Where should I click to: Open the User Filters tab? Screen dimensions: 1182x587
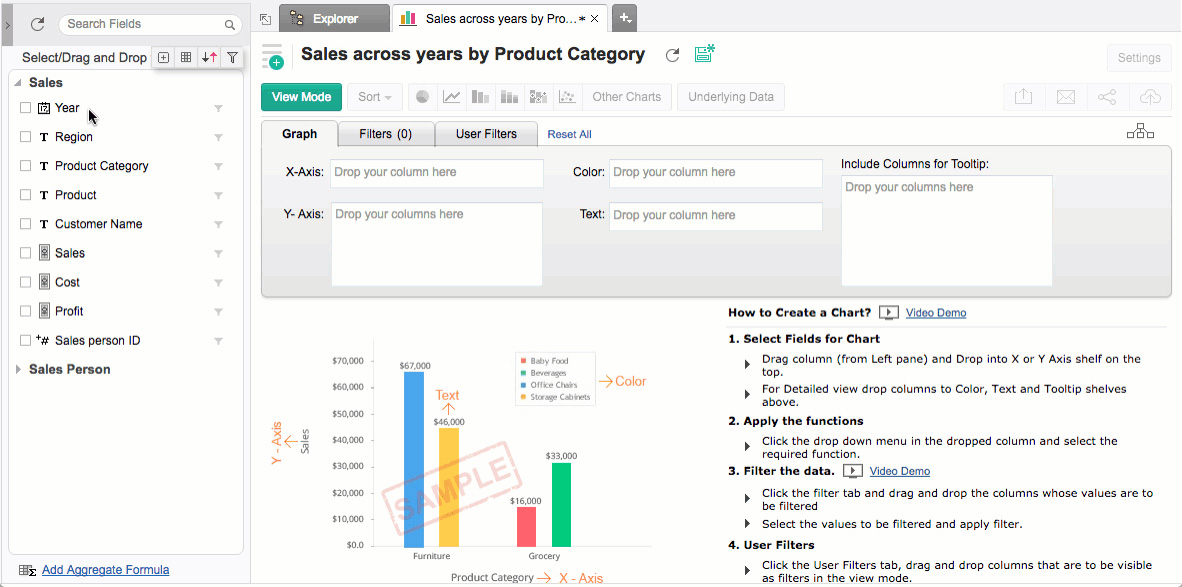[x=486, y=134]
